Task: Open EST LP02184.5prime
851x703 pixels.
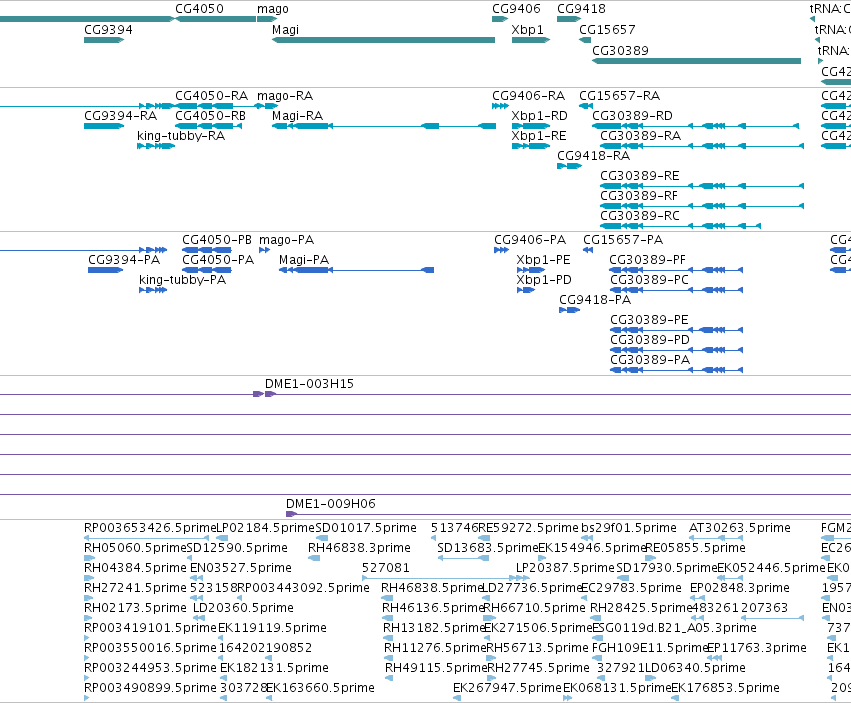Action: (265, 528)
